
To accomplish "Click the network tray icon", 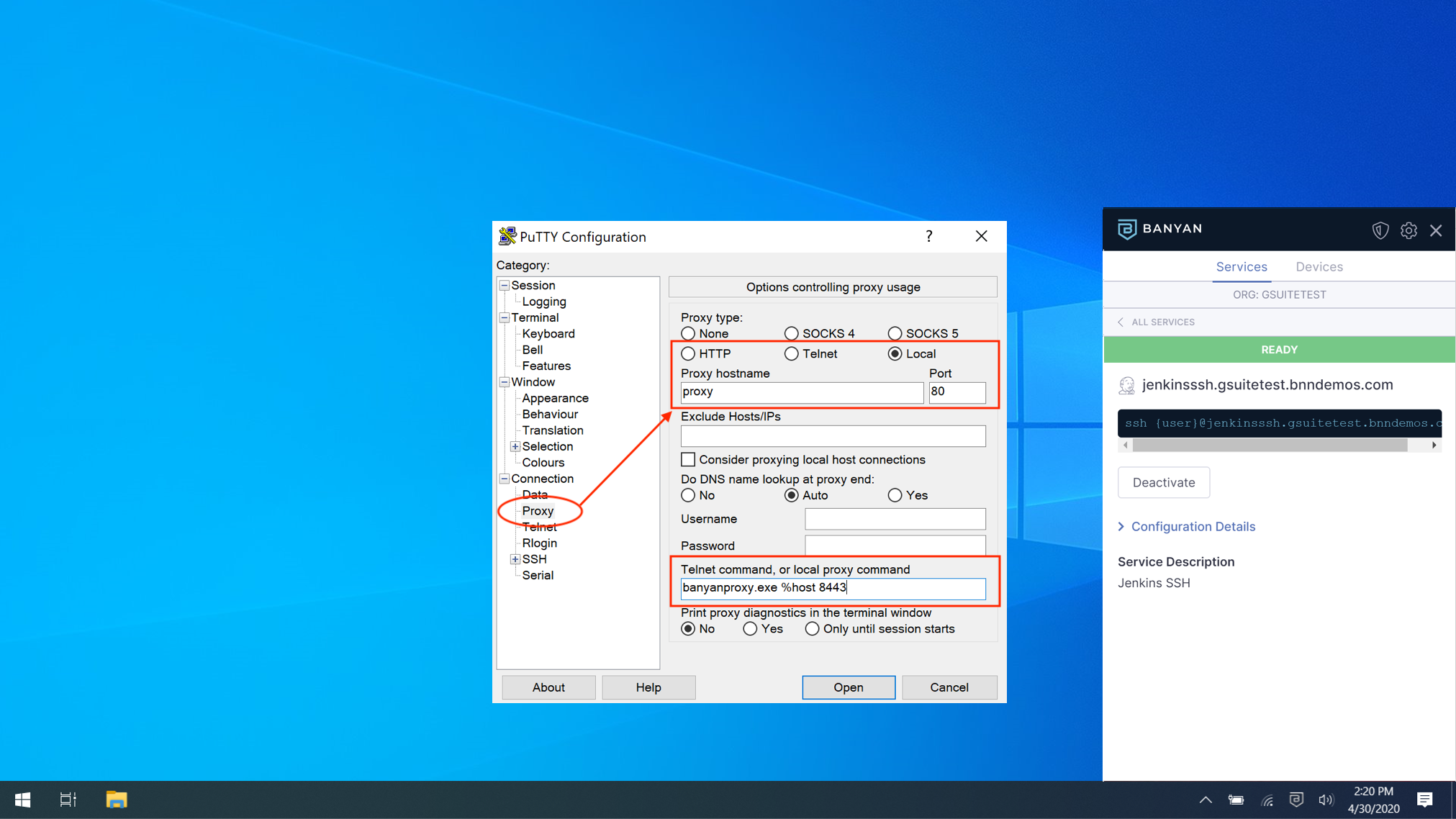I will tap(1267, 800).
